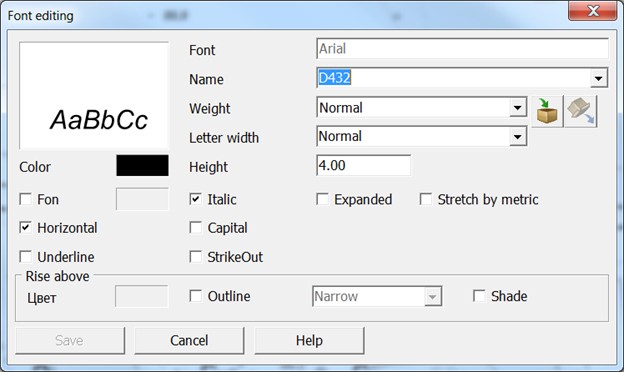Uncheck the Horizontal option
Viewport: 624px width, 372px height.
coord(26,228)
